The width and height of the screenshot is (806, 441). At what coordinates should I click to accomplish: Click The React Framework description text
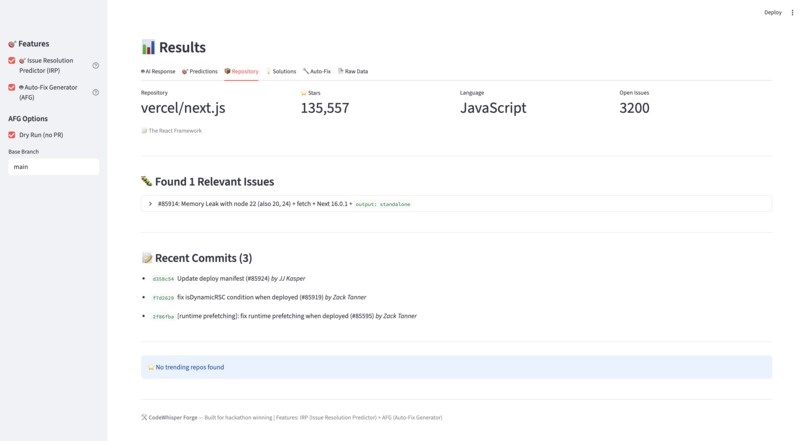[175, 131]
